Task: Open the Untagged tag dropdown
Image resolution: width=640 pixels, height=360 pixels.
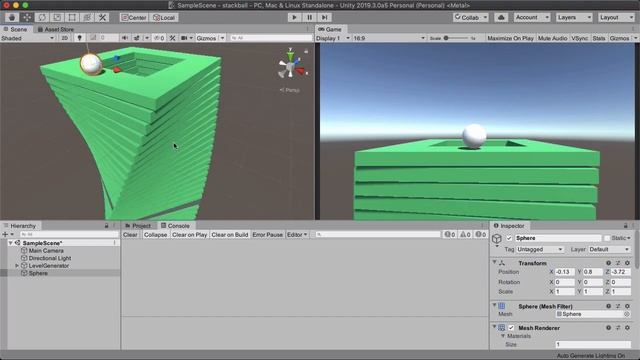Action: tap(540, 249)
